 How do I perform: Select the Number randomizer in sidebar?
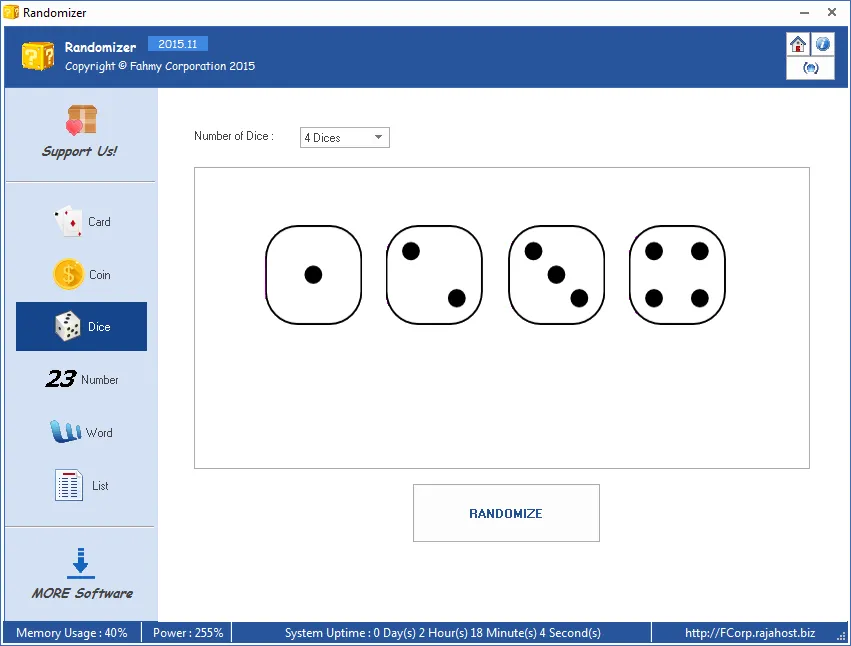pyautogui.click(x=81, y=380)
